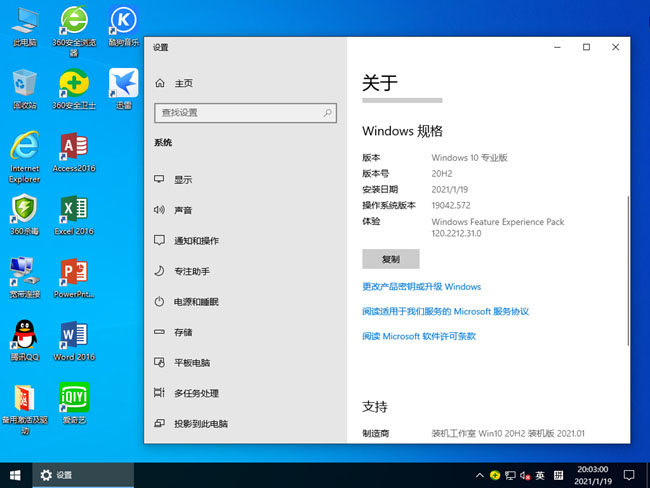Viewport: 650px width, 488px height.
Task: Open the notification center icon
Action: (629, 475)
